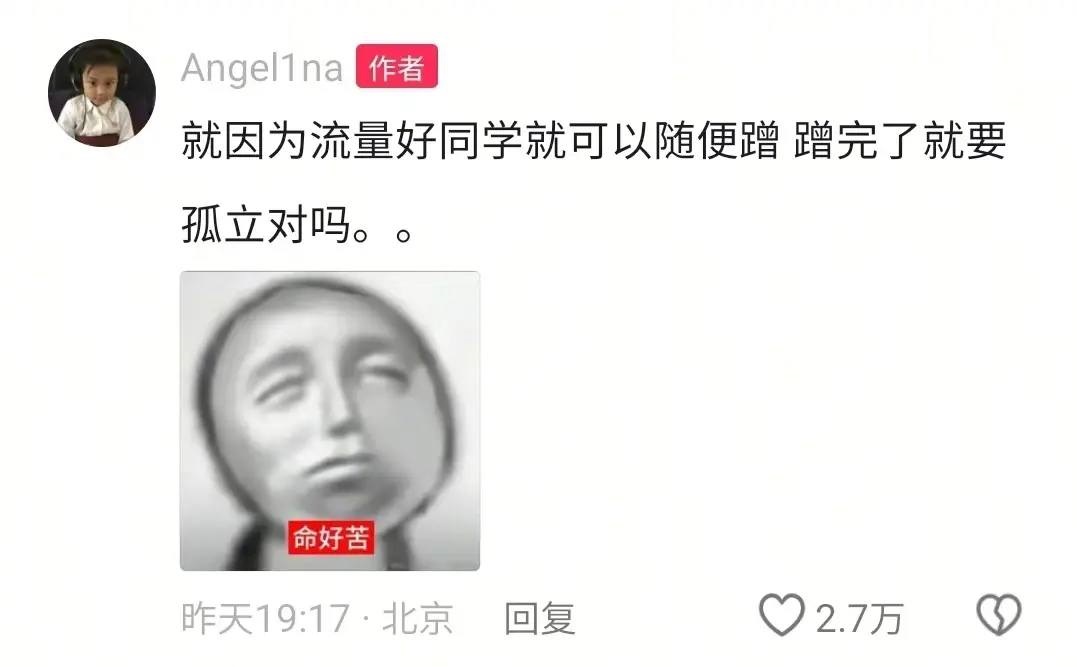Tap the red 作者 author badge
The image size is (1077, 667).
[396, 67]
